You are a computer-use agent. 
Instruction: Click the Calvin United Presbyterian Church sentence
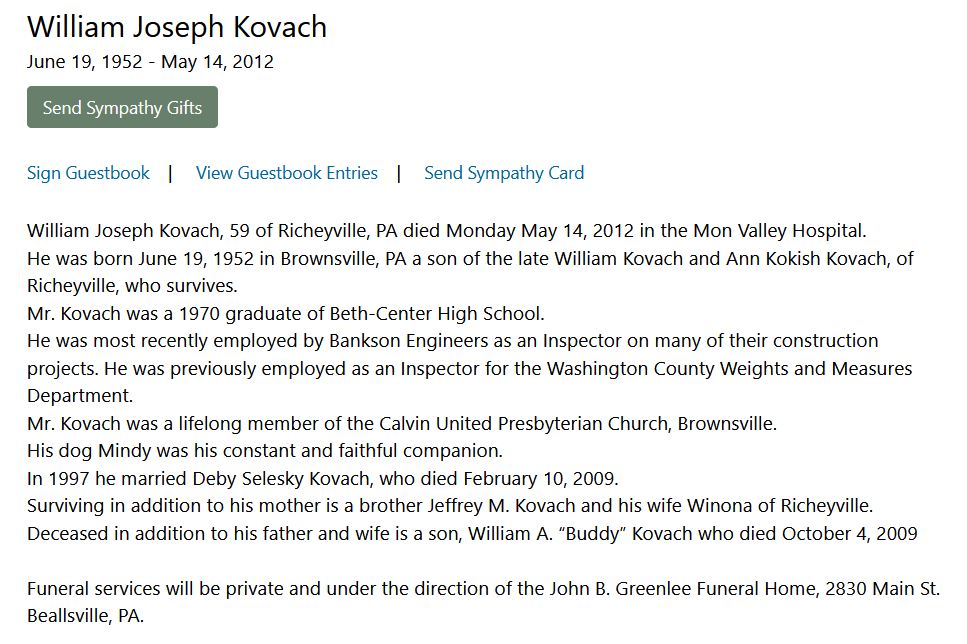click(x=401, y=423)
